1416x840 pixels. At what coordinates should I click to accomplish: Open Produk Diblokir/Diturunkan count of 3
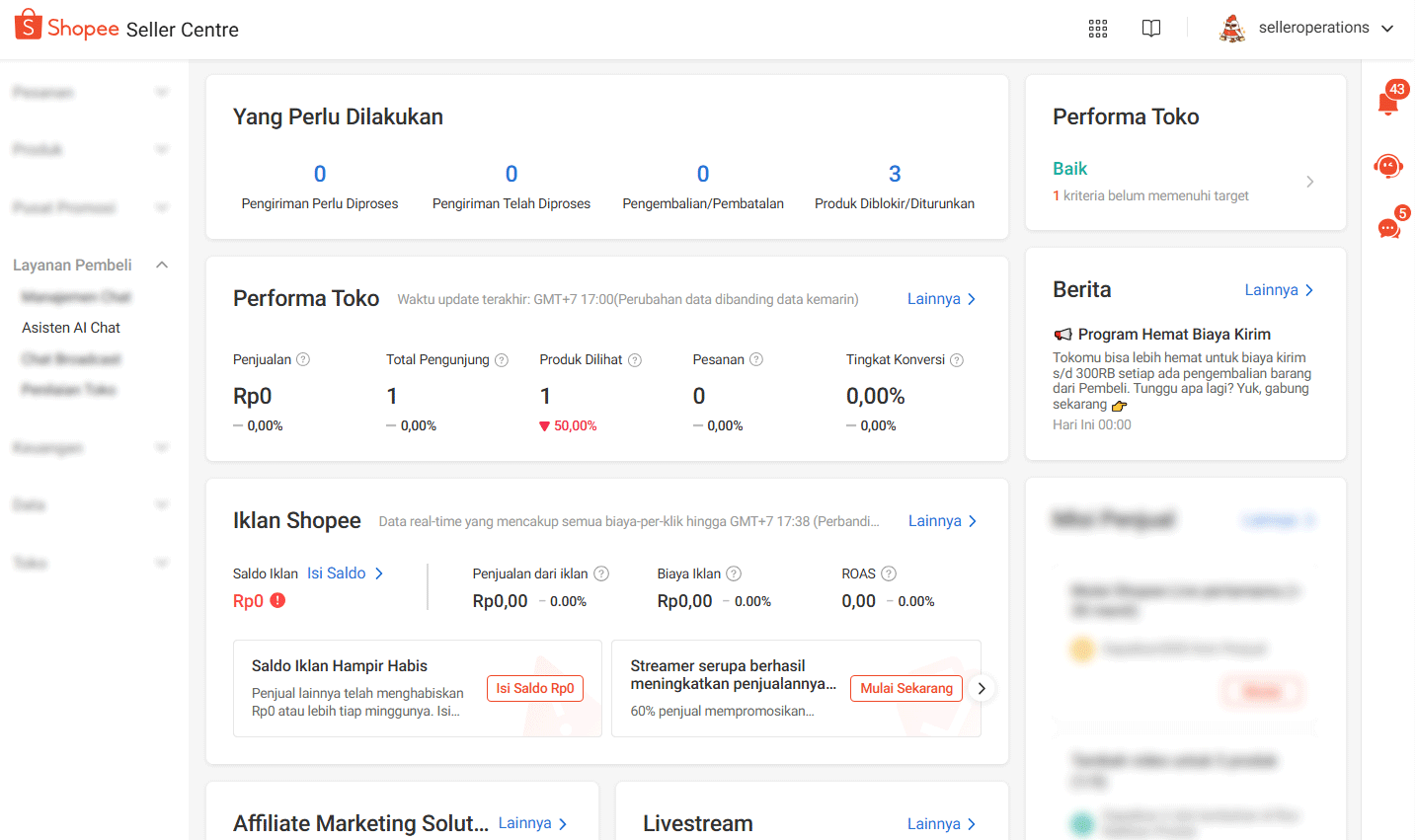895,188
